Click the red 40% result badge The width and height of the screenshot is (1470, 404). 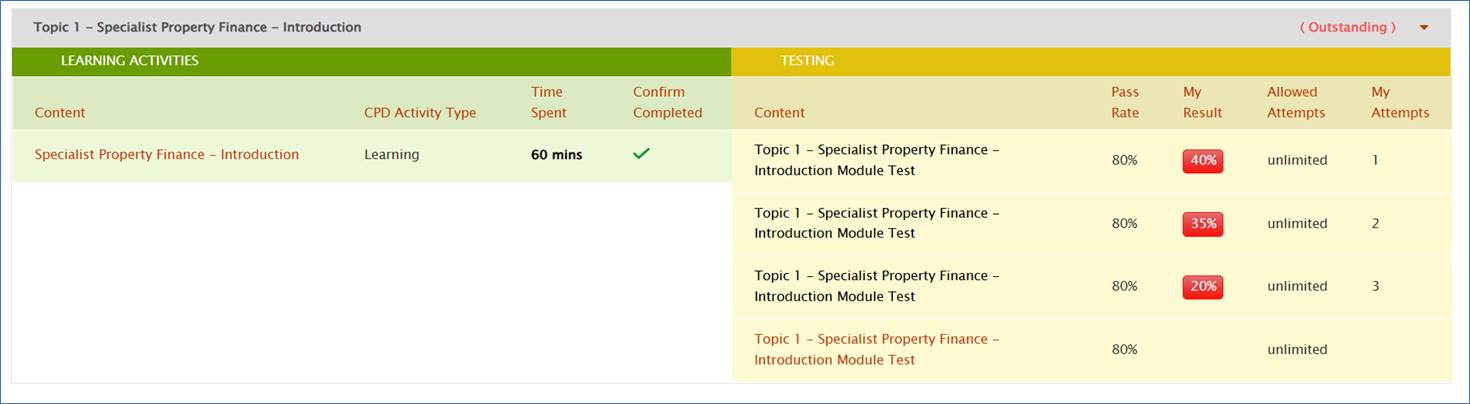click(x=1202, y=161)
